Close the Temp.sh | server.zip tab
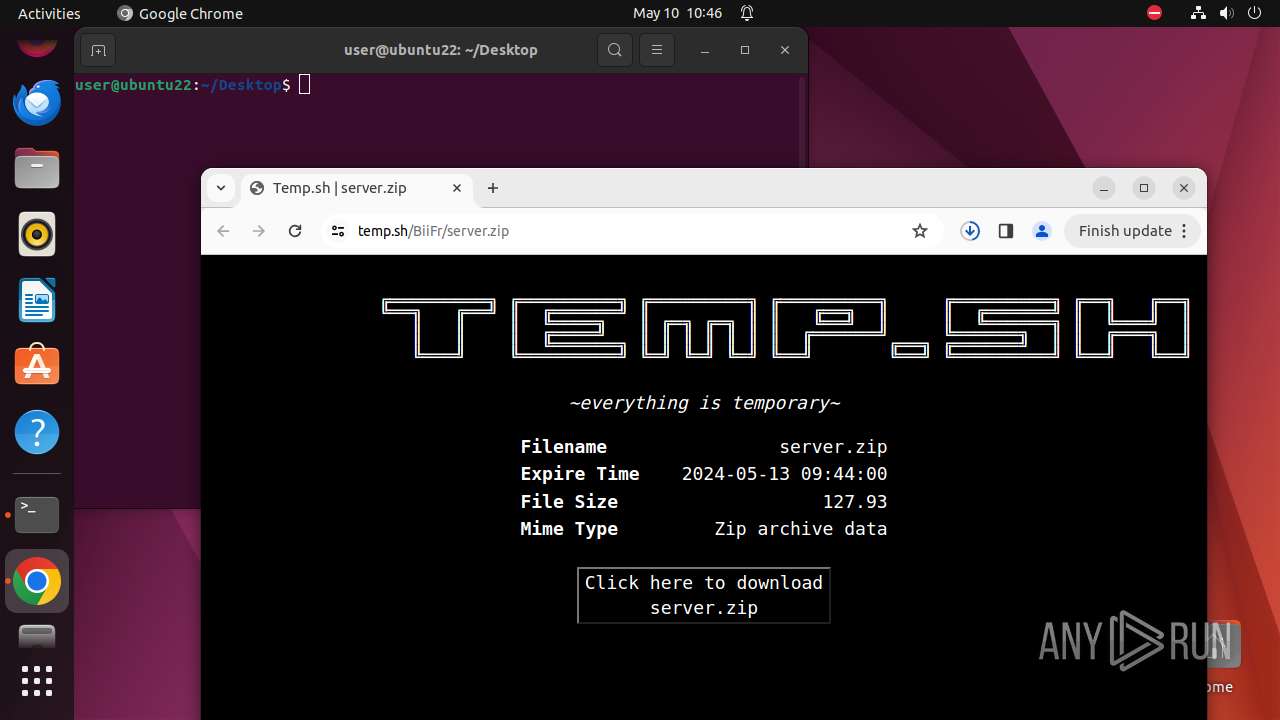The image size is (1280, 720). [457, 188]
